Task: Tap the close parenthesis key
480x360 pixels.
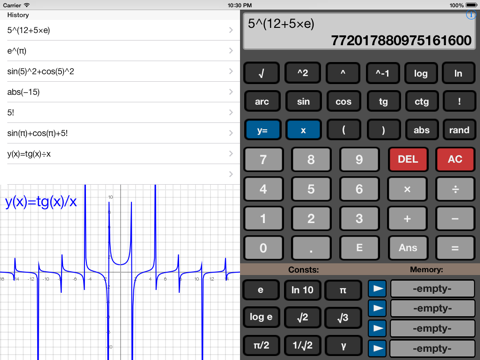Action: [383, 130]
